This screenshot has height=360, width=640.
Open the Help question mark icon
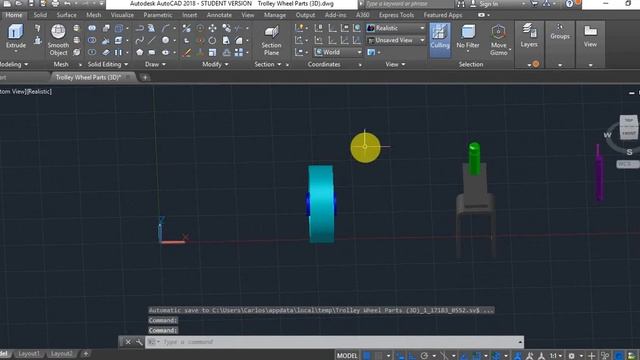tap(569, 4)
